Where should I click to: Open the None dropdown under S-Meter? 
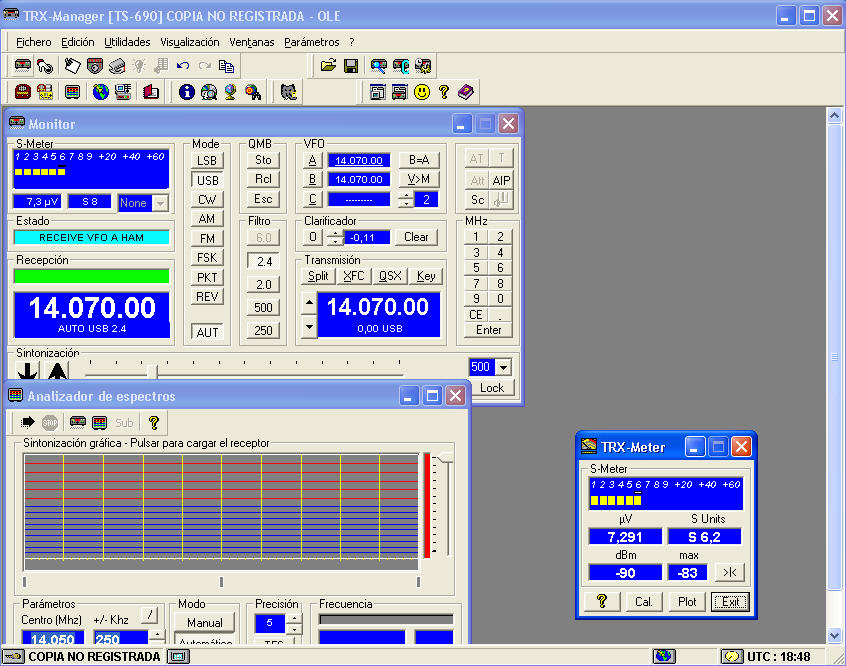159,202
